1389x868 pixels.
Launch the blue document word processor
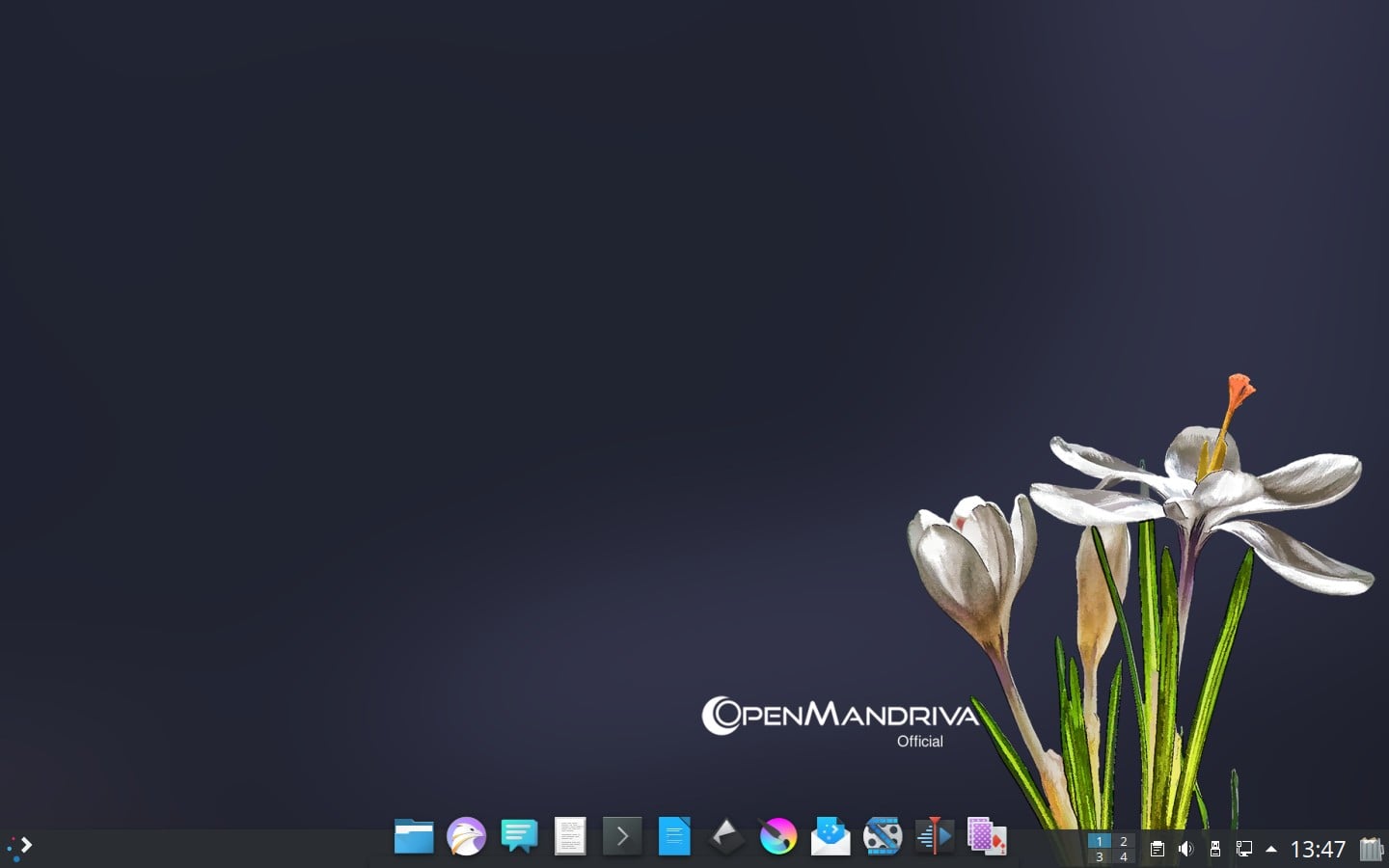coord(674,837)
